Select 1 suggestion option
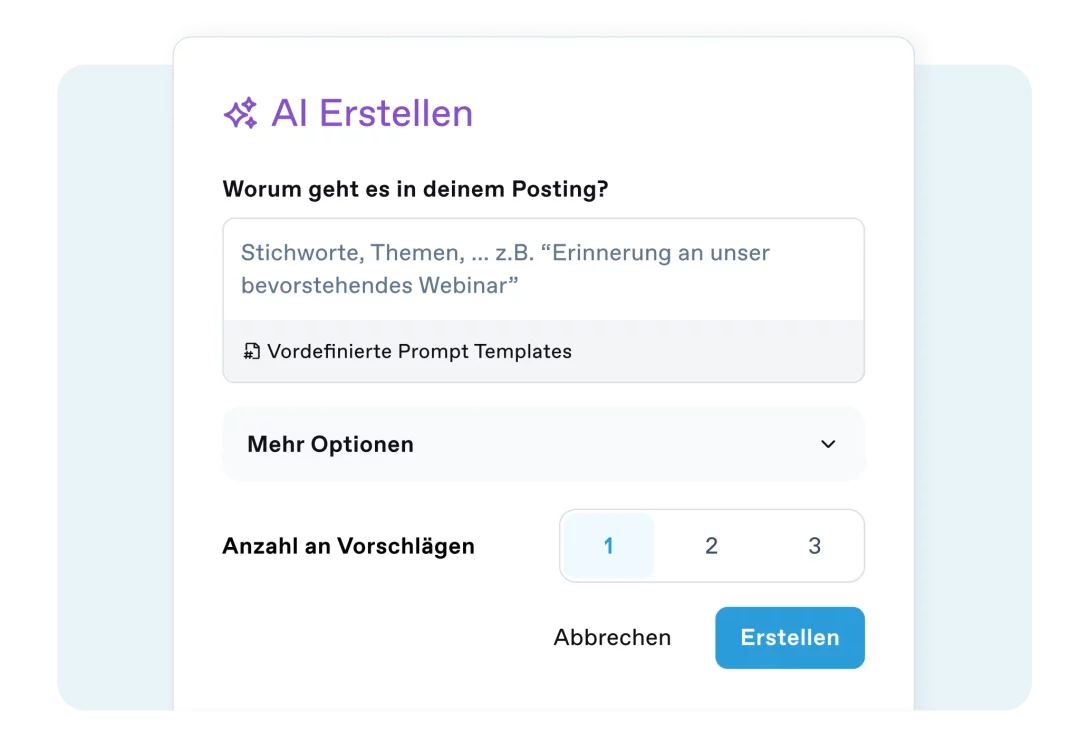This screenshot has width=1080, height=729. (608, 546)
